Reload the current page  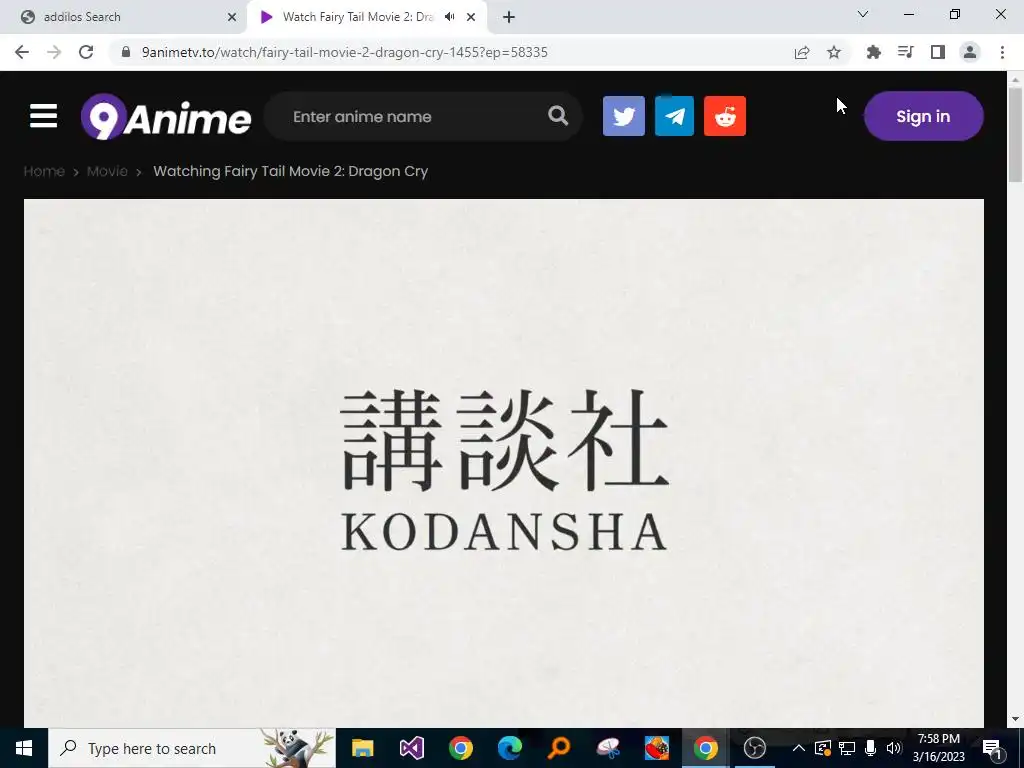click(x=86, y=52)
